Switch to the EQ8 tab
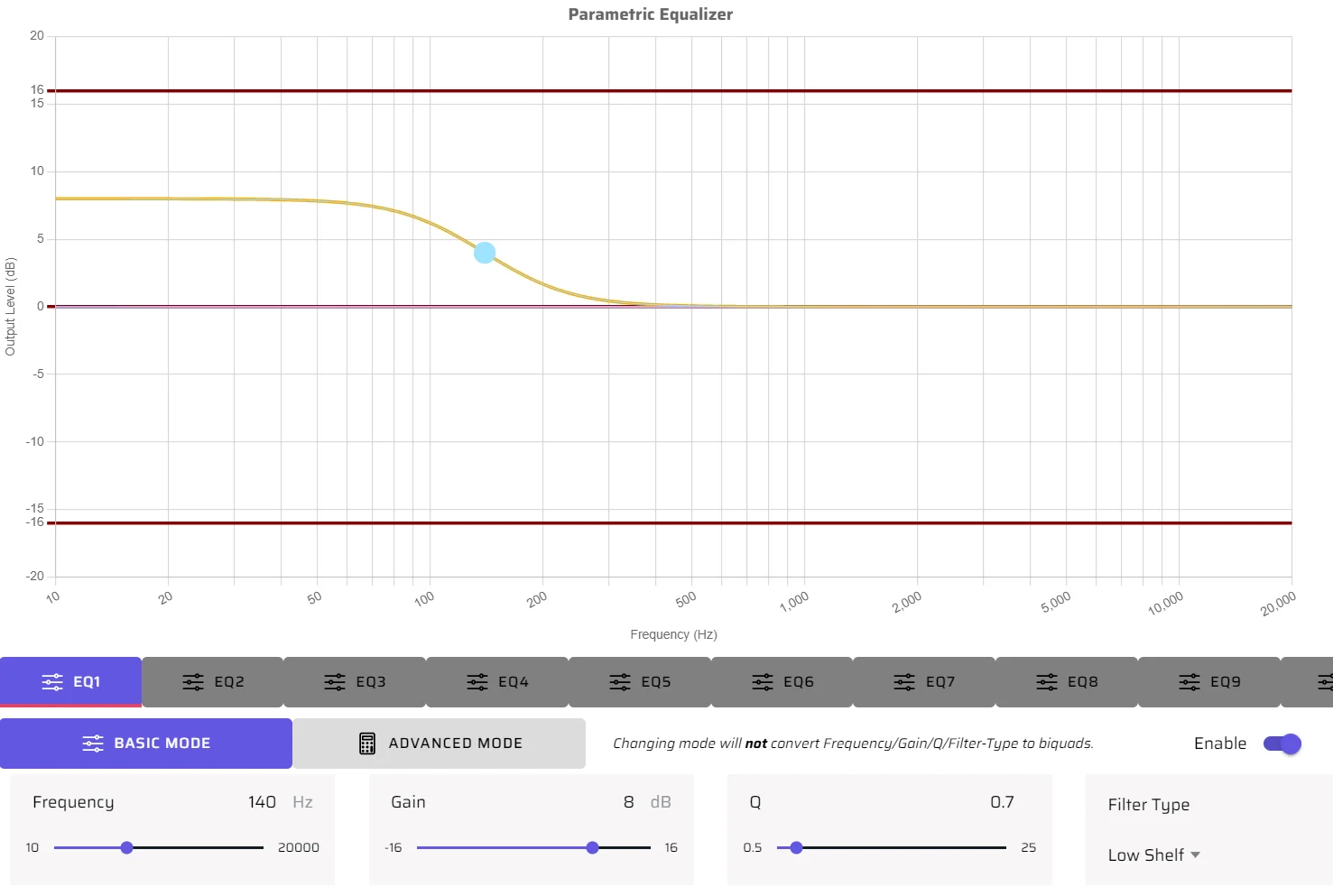The width and height of the screenshot is (1333, 896). [x=1067, y=682]
